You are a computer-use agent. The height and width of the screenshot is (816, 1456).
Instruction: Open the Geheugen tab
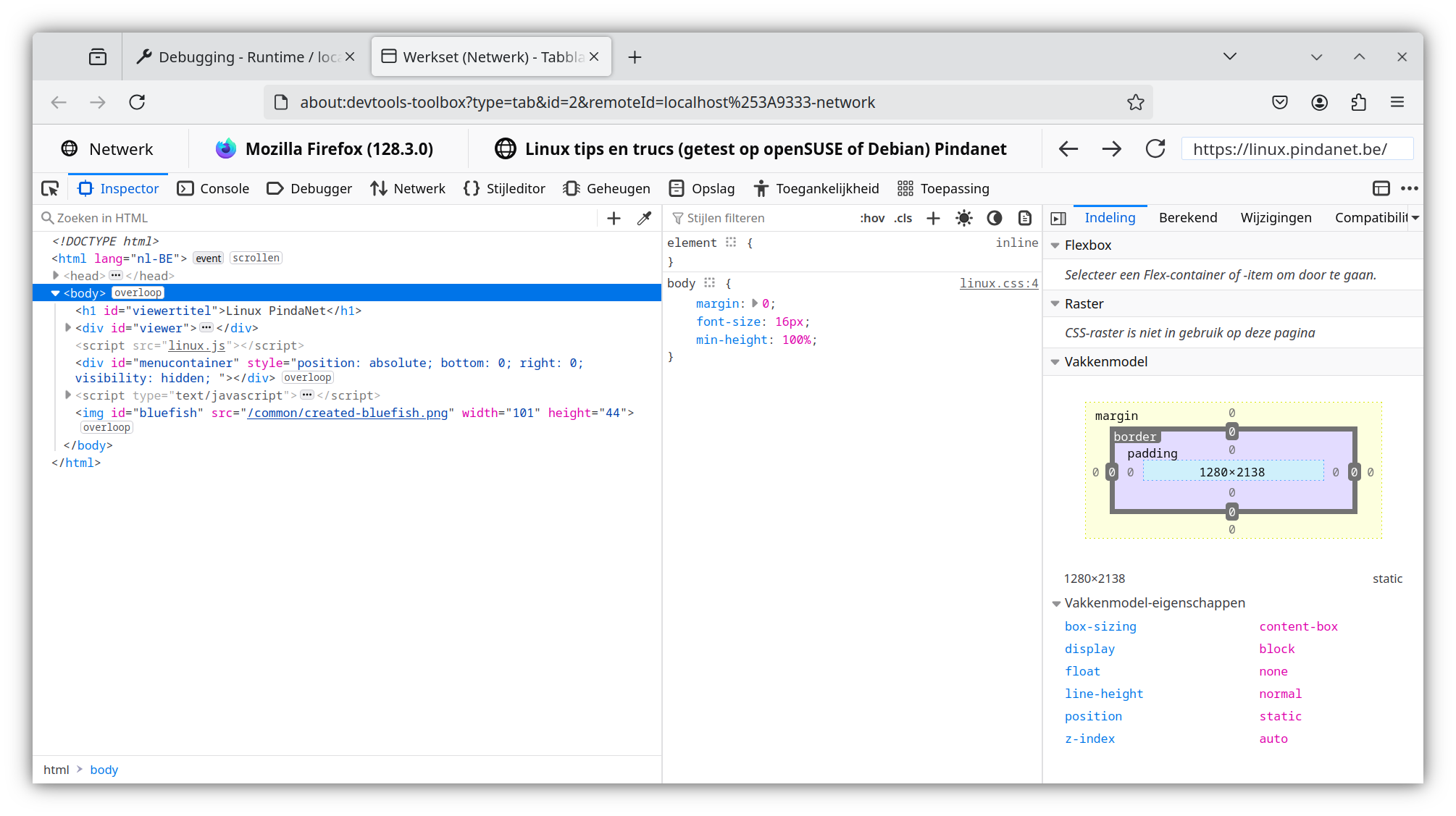[x=606, y=188]
